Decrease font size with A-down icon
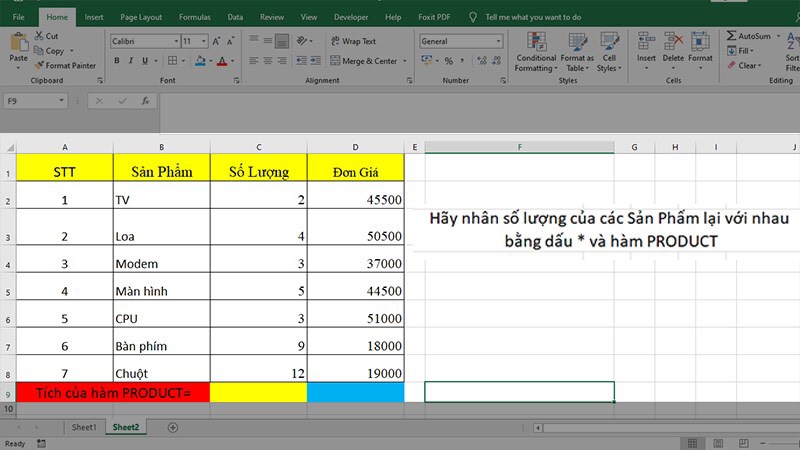The width and height of the screenshot is (800, 450). click(x=231, y=41)
